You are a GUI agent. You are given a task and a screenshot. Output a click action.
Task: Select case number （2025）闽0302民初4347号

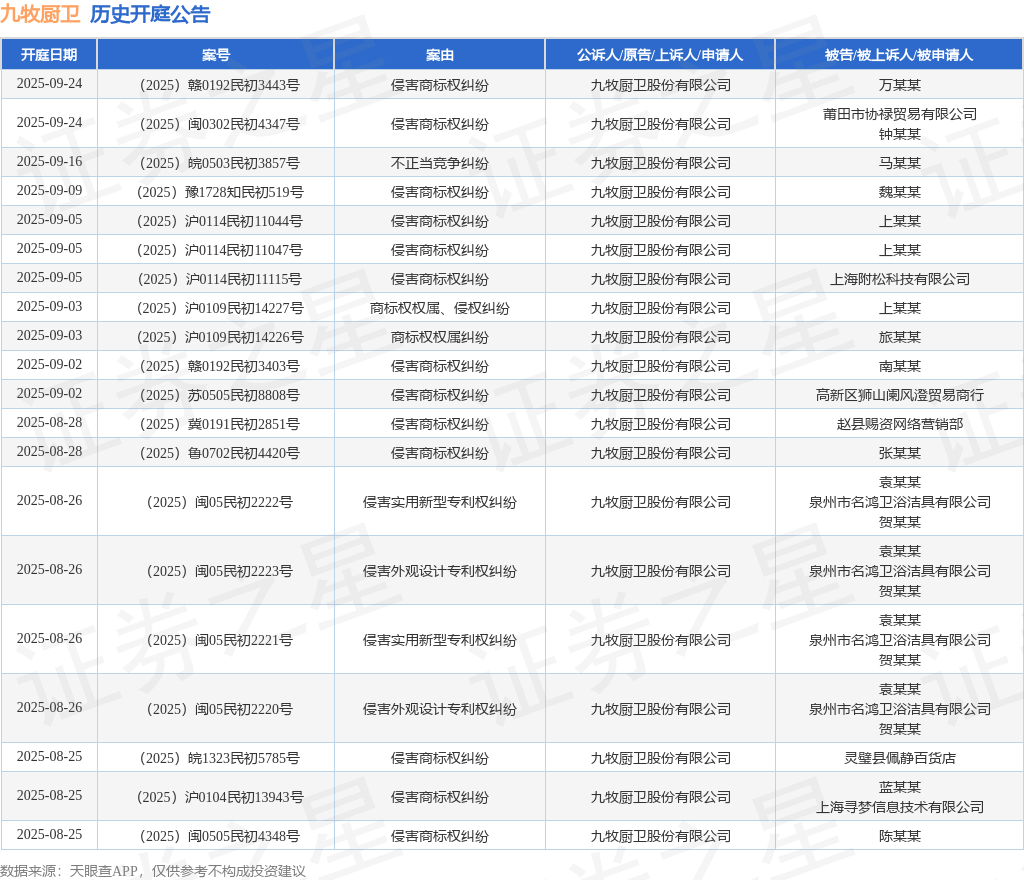tap(216, 124)
